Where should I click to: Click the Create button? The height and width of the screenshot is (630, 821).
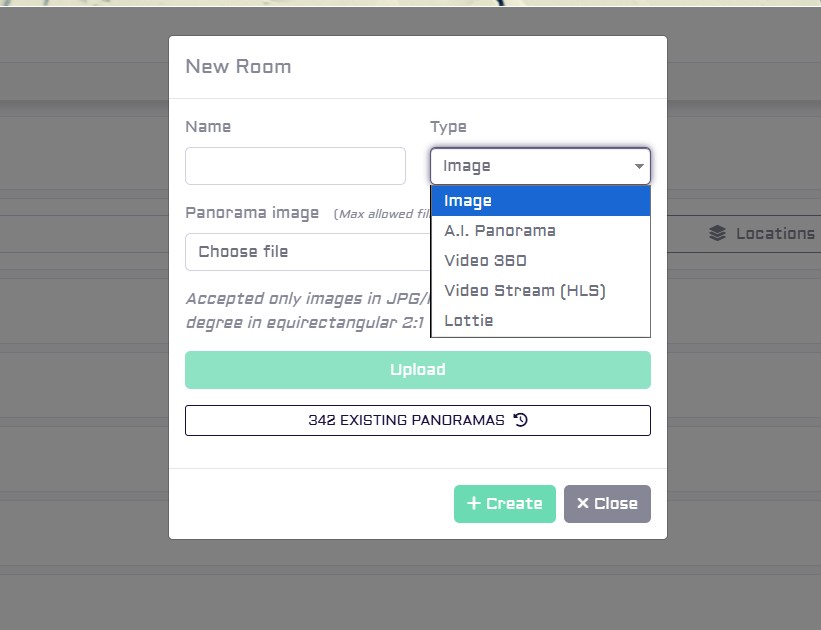505,504
